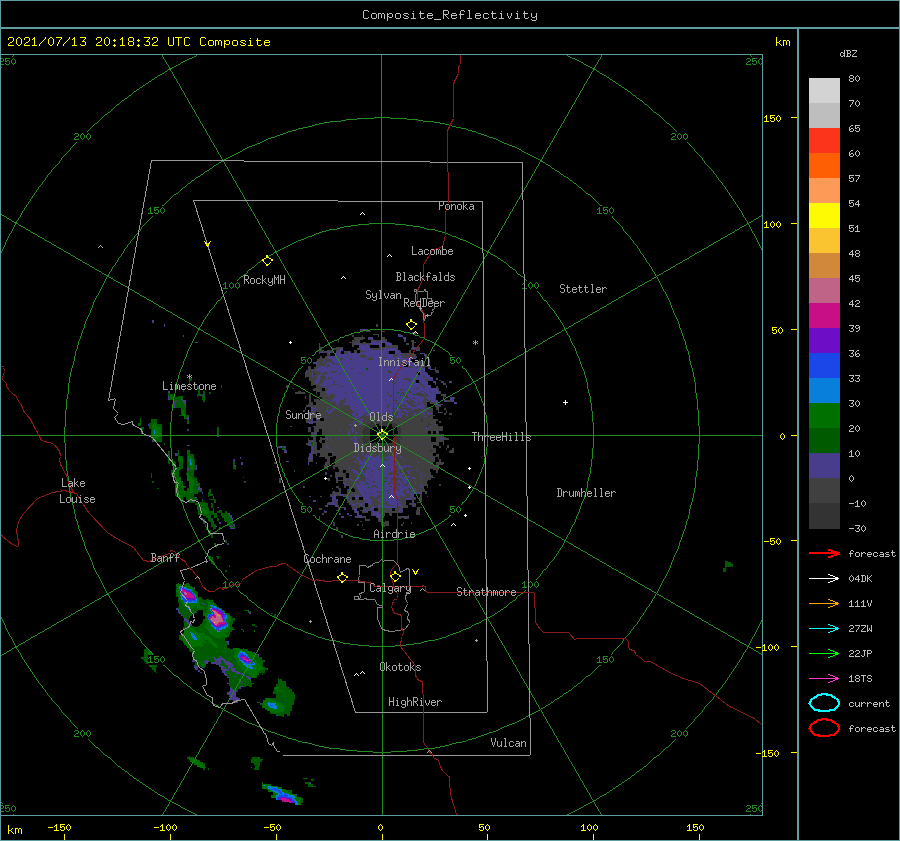Click the -150 tick on bottom axis
The height and width of the screenshot is (841, 900).
tap(59, 827)
